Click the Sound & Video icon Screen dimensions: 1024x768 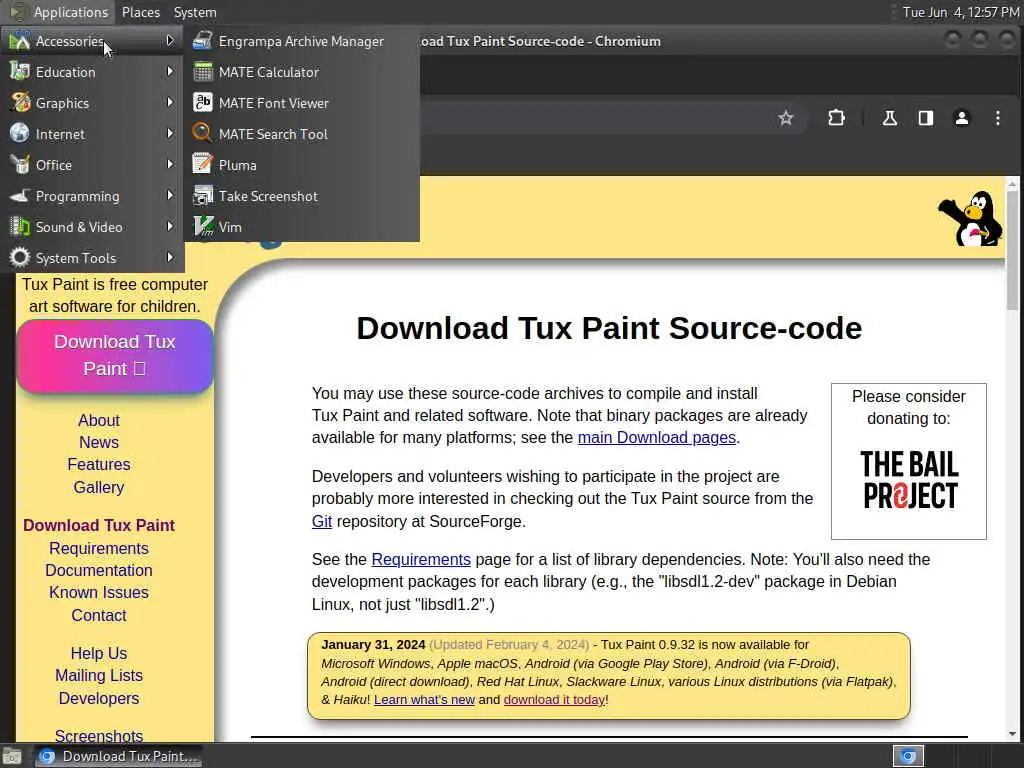coord(20,227)
